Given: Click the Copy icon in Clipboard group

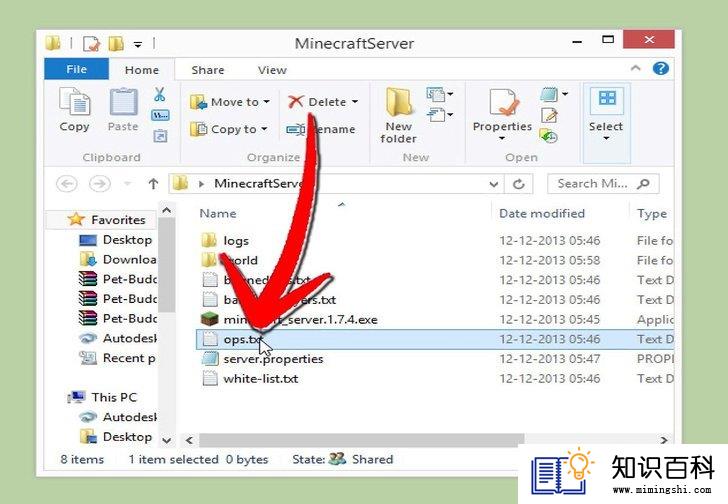Looking at the screenshot, I should (74, 102).
